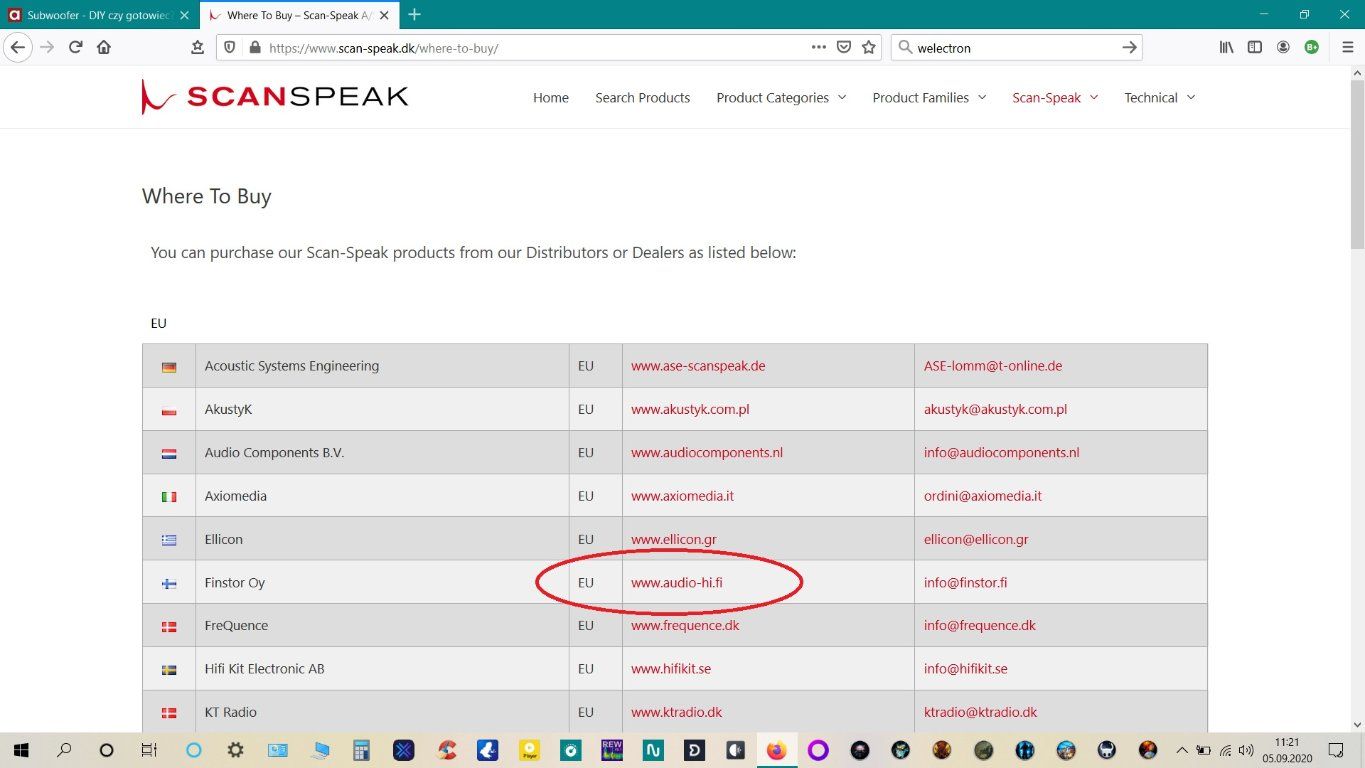Toggle the Firefox sidebar view

click(x=1254, y=47)
